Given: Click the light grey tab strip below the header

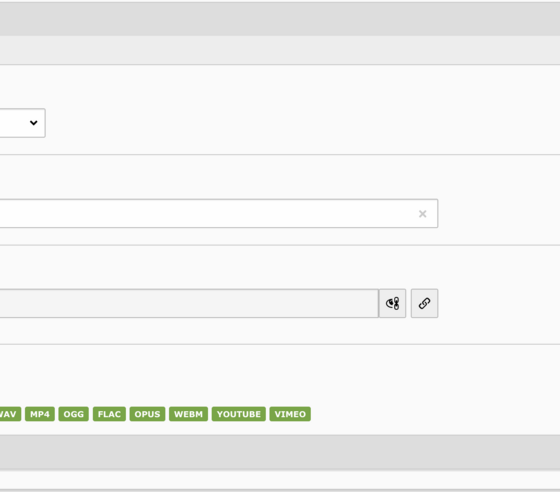Looking at the screenshot, I should (x=280, y=50).
